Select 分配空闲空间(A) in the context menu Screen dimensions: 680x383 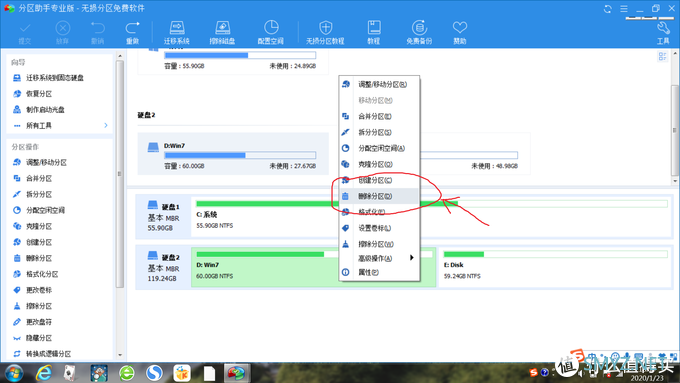tap(379, 148)
